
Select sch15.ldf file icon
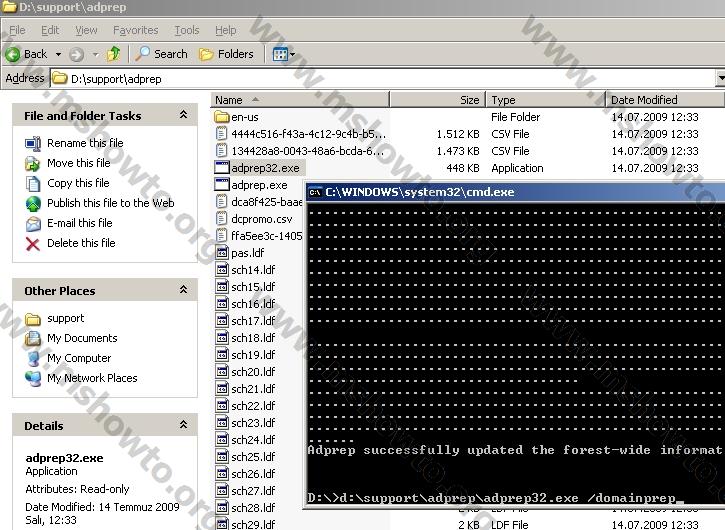(222, 287)
